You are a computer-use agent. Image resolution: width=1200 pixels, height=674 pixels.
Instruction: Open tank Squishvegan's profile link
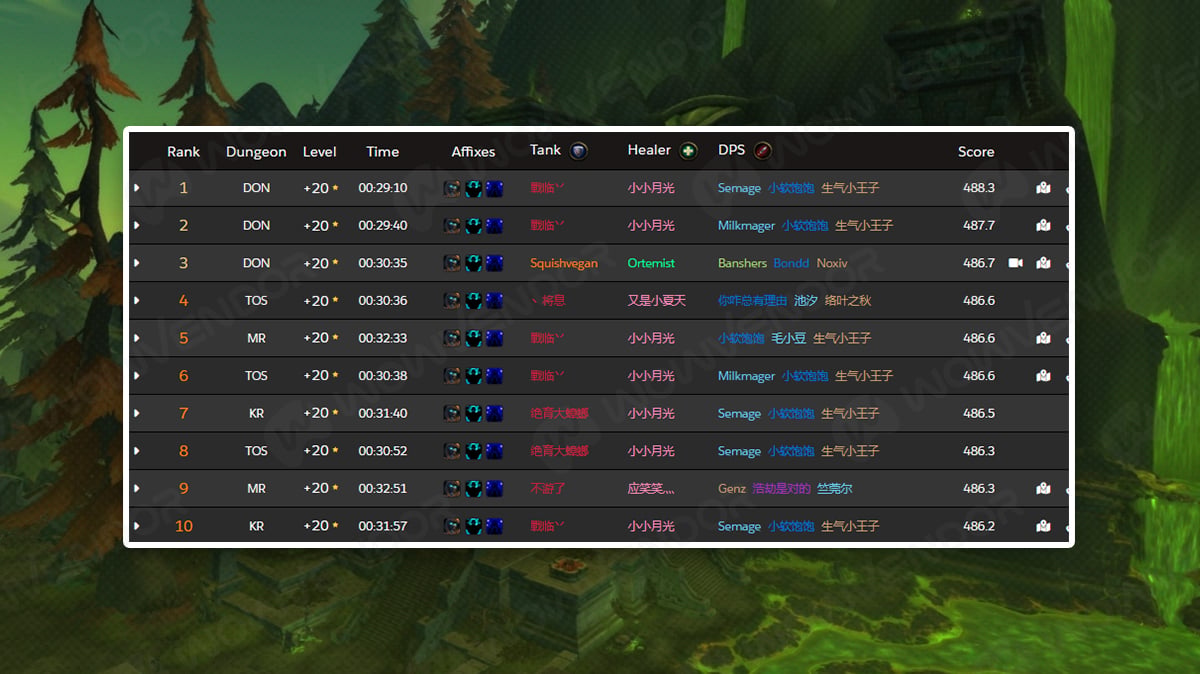564,263
